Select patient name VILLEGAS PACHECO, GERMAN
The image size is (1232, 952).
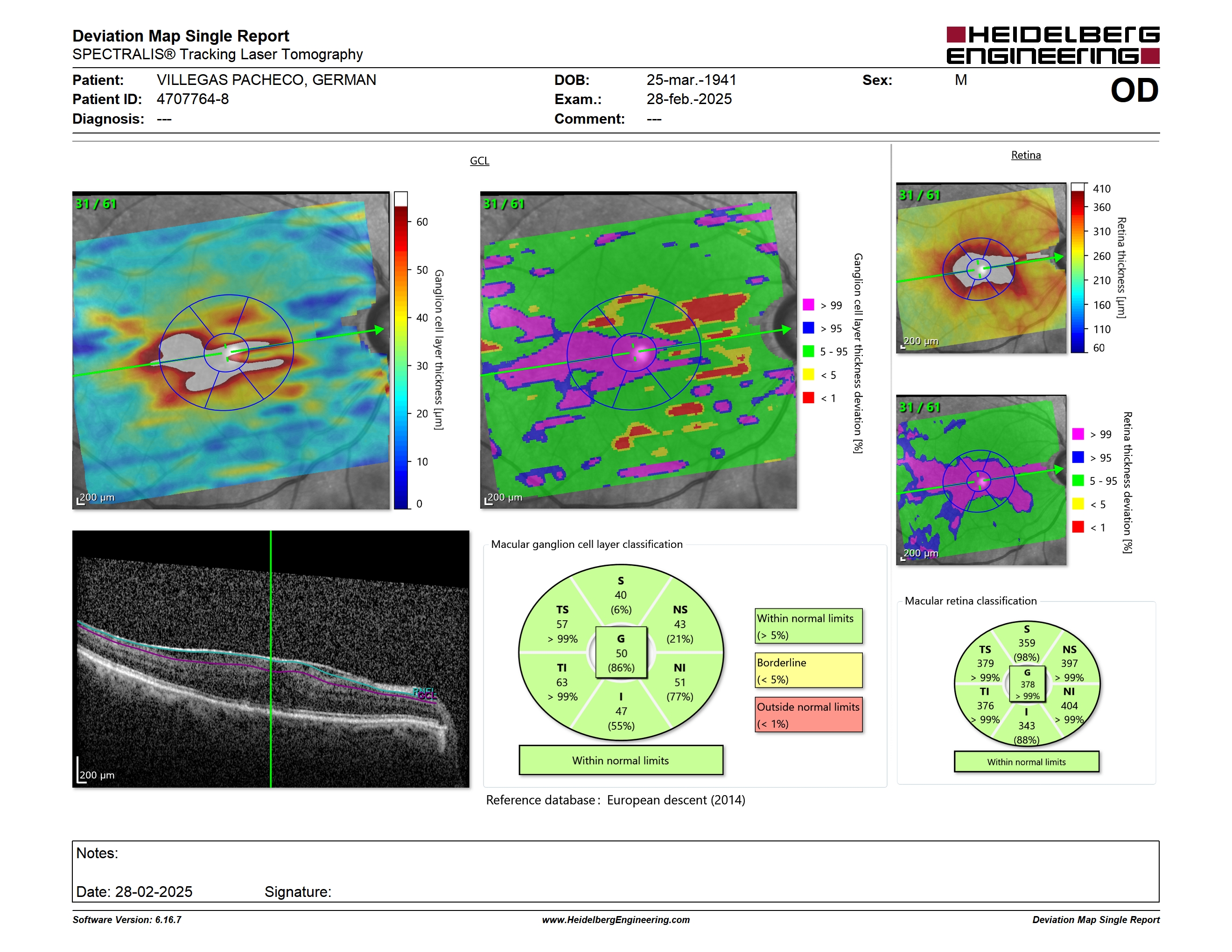point(266,80)
